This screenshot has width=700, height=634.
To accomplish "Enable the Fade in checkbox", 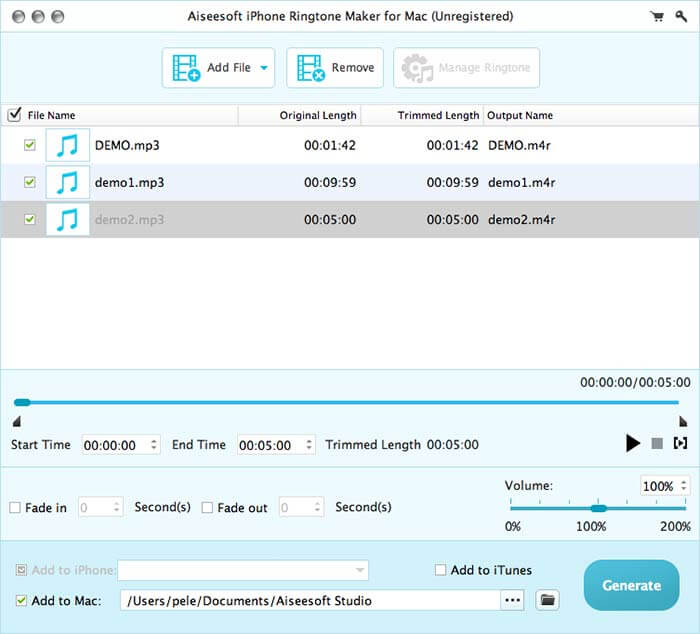I will pyautogui.click(x=15, y=508).
